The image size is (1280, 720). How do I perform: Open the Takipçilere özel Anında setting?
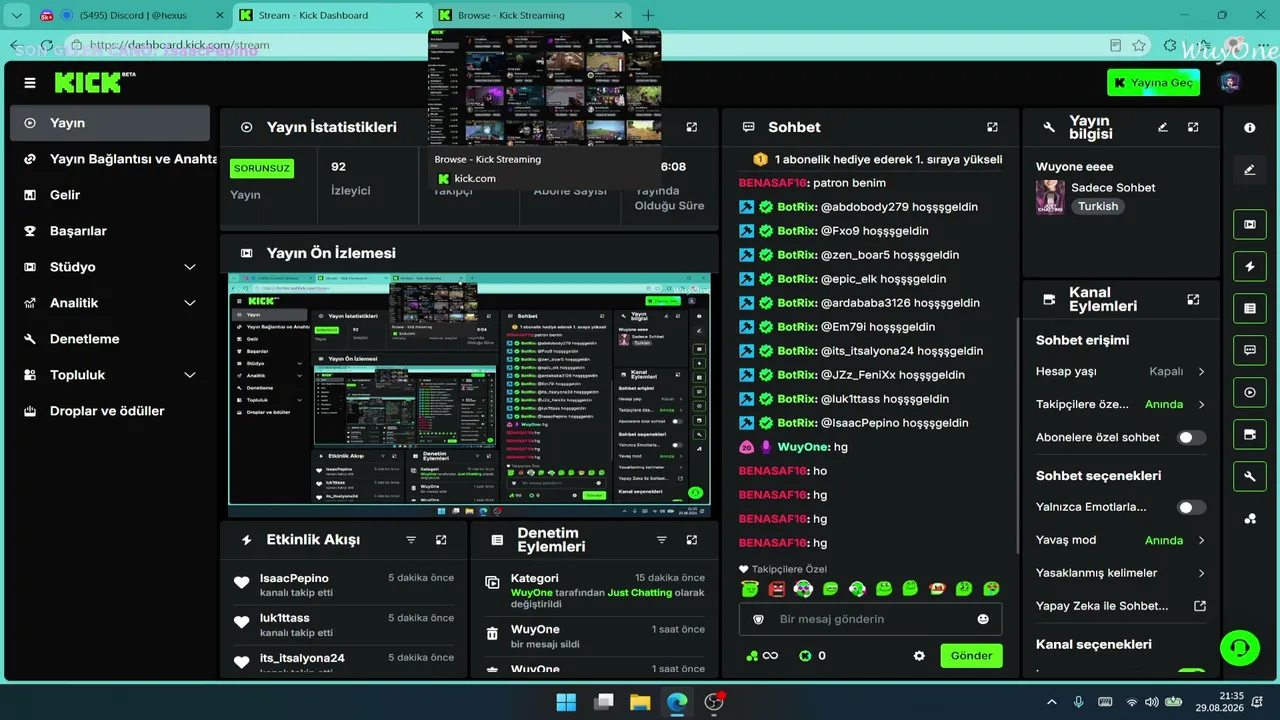(x=1120, y=405)
